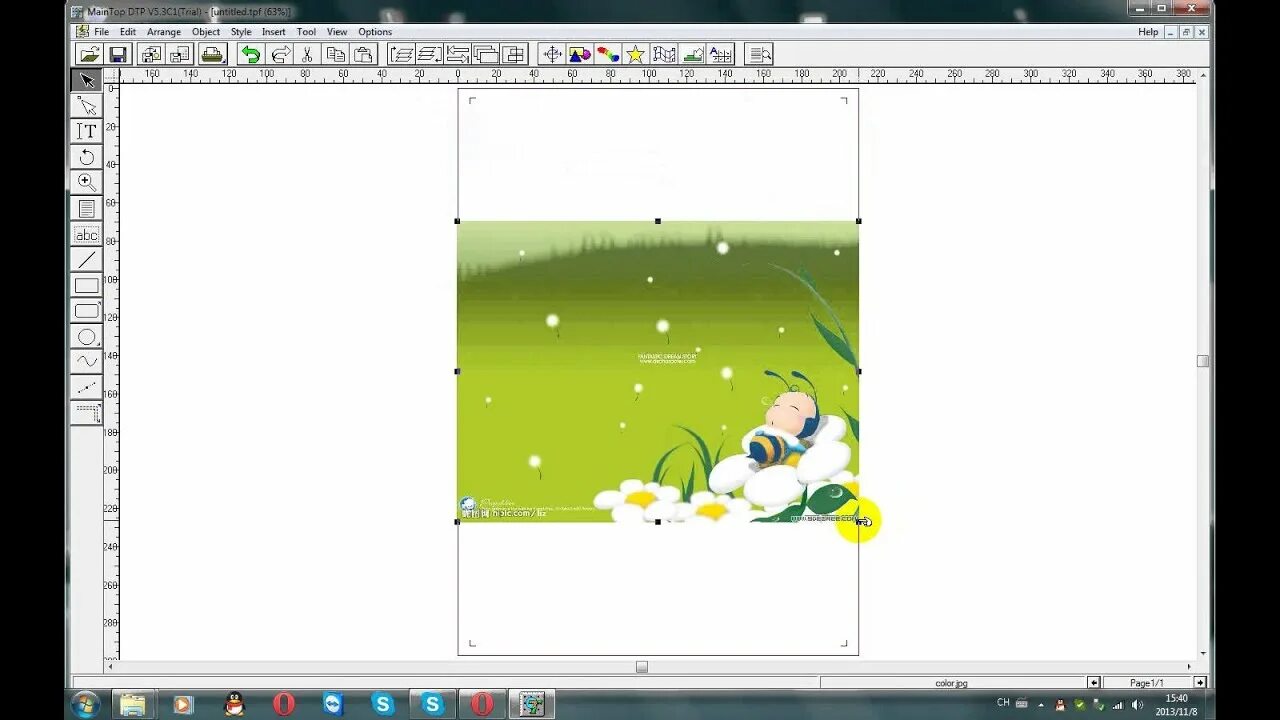The image size is (1280, 720).
Task: Select the Curve wave tool
Action: 87,362
